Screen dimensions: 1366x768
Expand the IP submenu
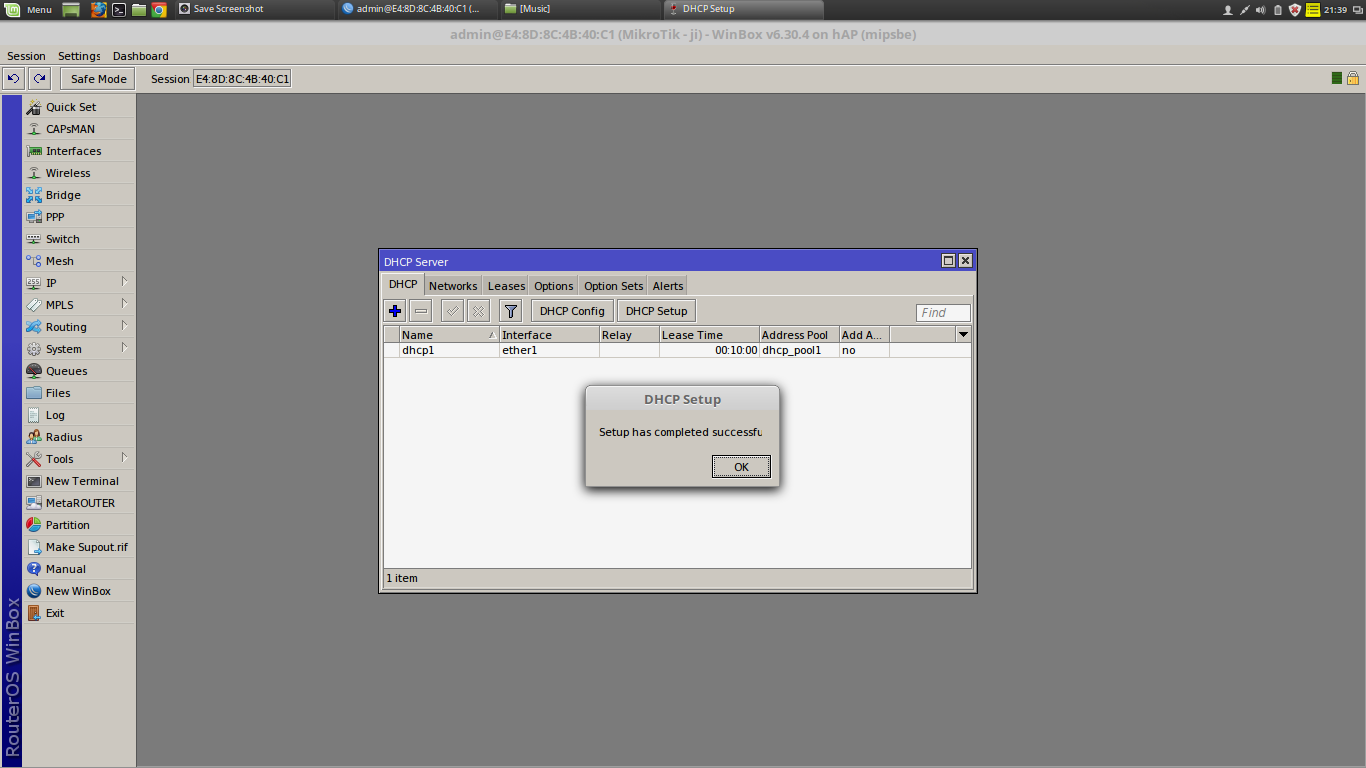(79, 283)
